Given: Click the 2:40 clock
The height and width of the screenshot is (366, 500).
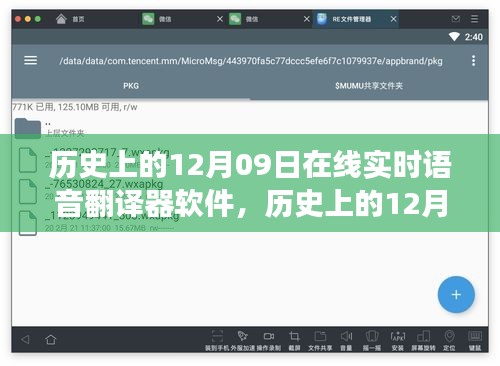Looking at the screenshot, I should click(474, 37).
